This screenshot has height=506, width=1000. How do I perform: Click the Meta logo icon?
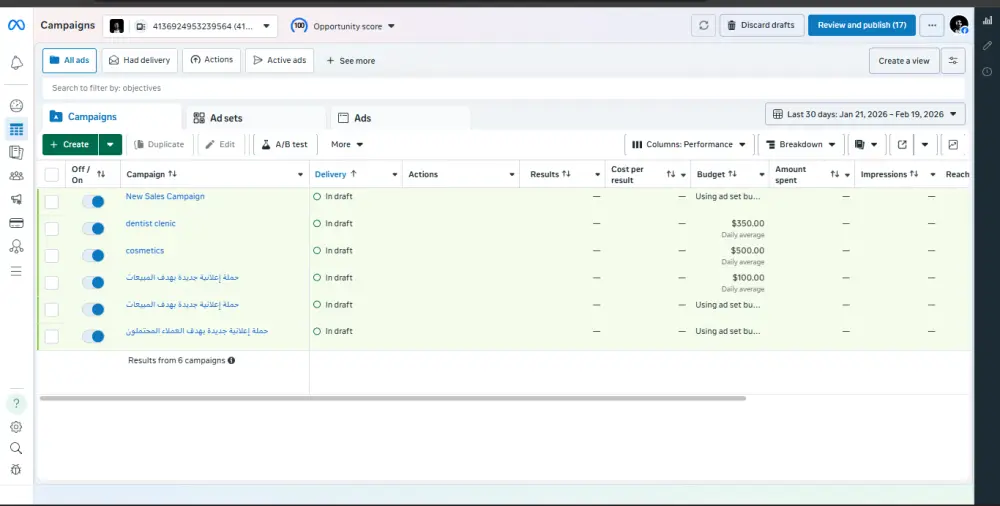(x=16, y=26)
